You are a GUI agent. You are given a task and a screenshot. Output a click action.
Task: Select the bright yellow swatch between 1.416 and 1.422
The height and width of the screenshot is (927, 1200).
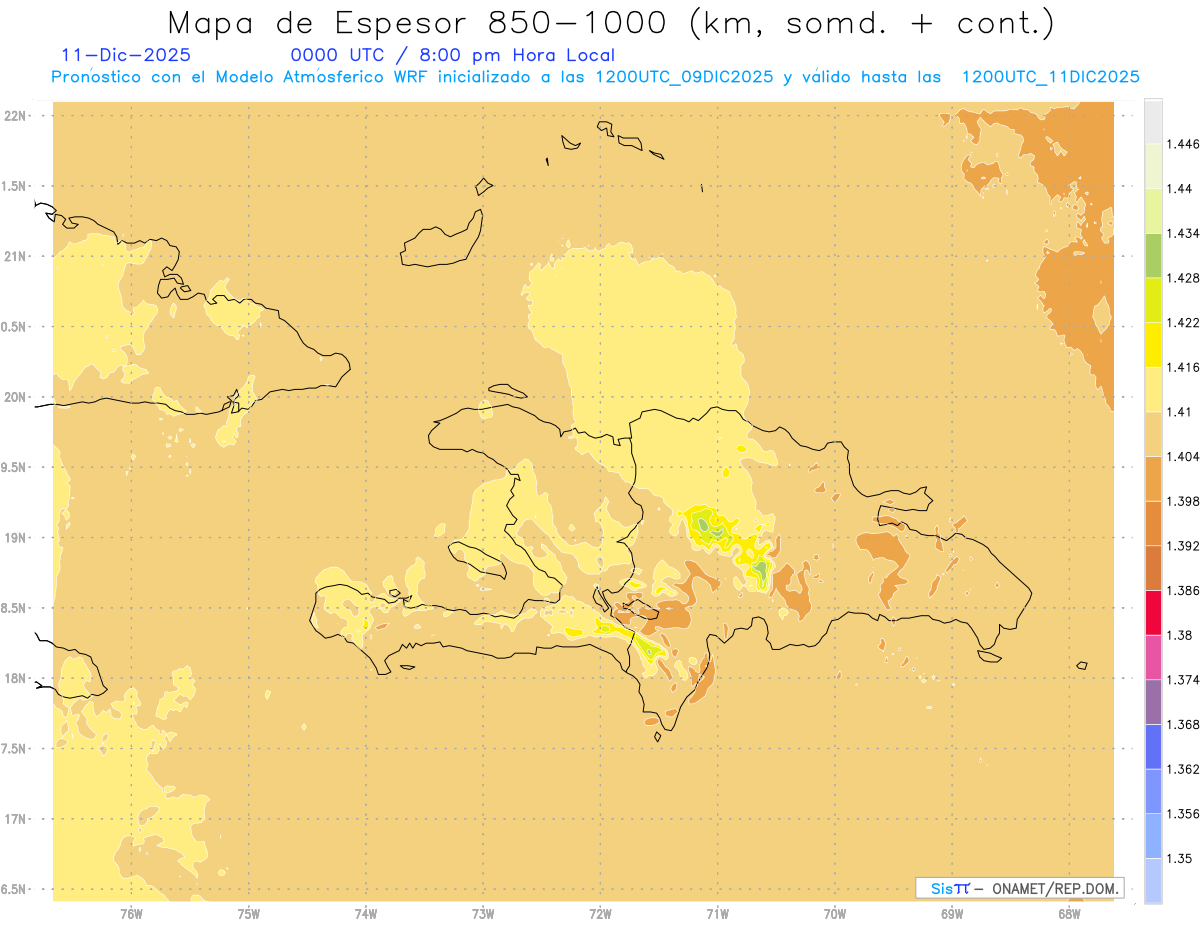click(x=1153, y=344)
